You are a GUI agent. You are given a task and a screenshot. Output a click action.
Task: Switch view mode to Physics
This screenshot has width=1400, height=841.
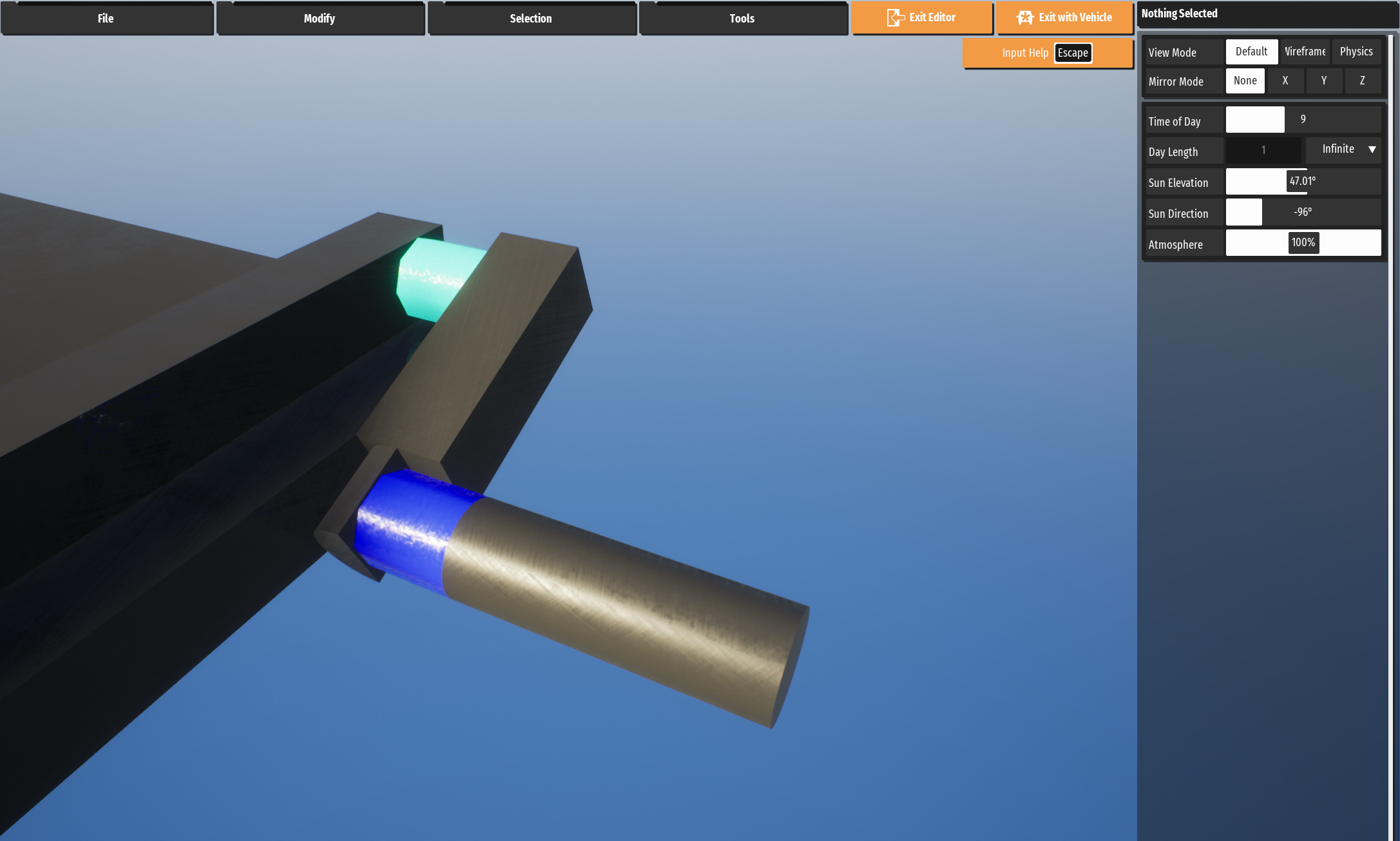1356,52
